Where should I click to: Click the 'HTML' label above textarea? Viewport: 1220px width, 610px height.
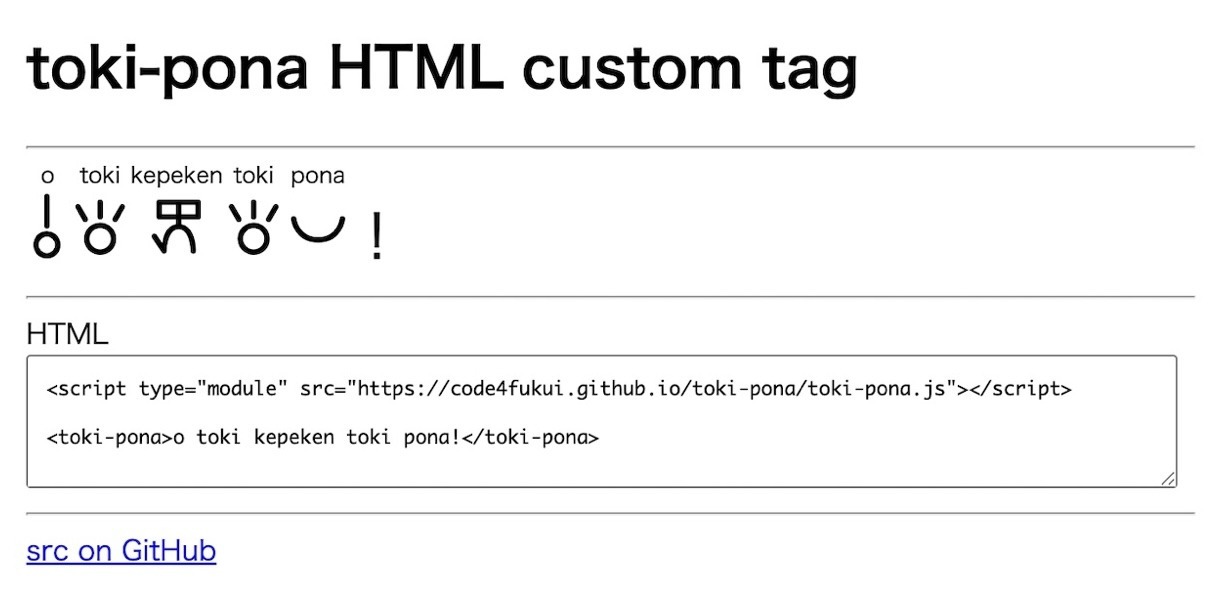click(x=67, y=334)
